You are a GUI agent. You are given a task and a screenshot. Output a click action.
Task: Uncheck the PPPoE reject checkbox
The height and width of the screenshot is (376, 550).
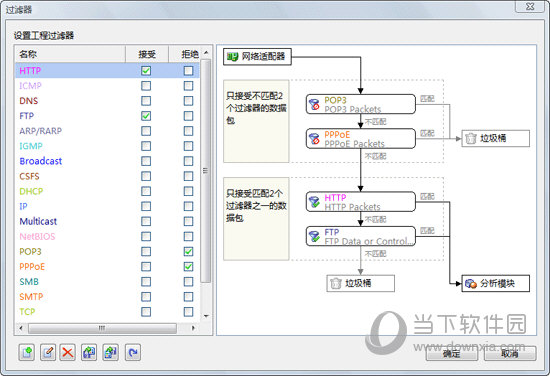tap(188, 267)
